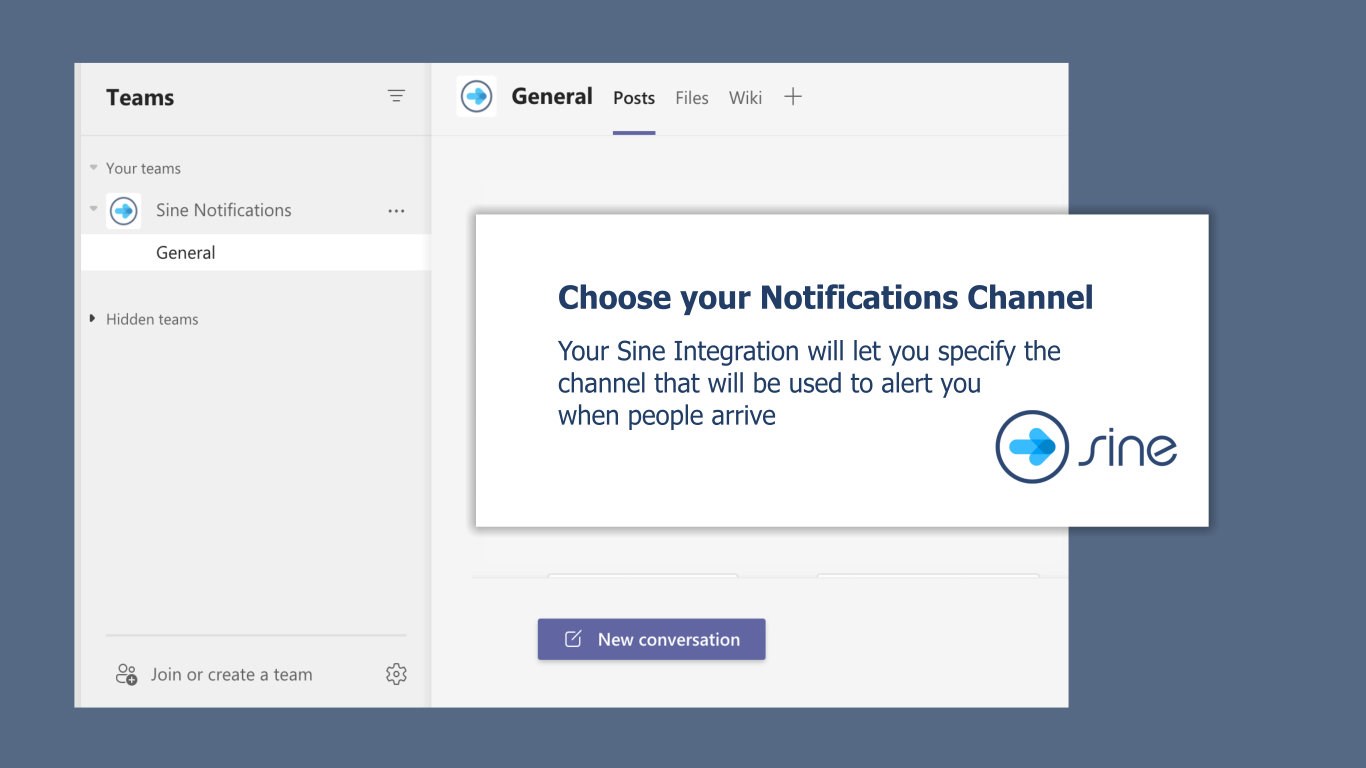Image resolution: width=1366 pixels, height=768 pixels.
Task: Open team management settings gear
Action: coord(396,674)
